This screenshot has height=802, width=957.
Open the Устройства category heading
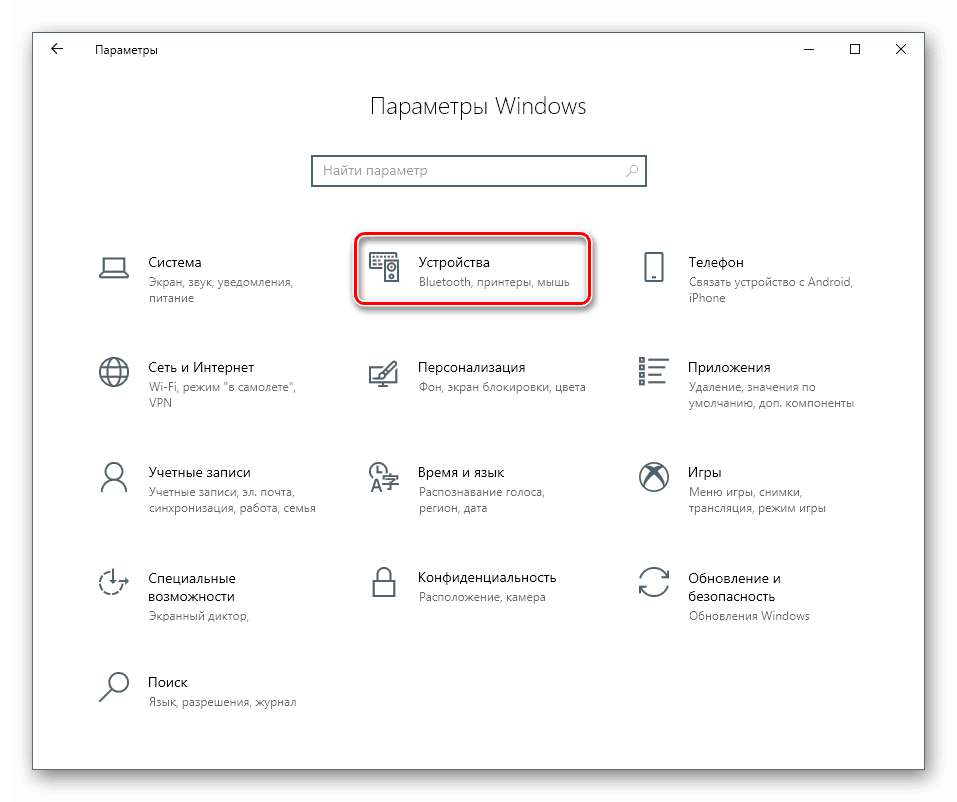453,262
